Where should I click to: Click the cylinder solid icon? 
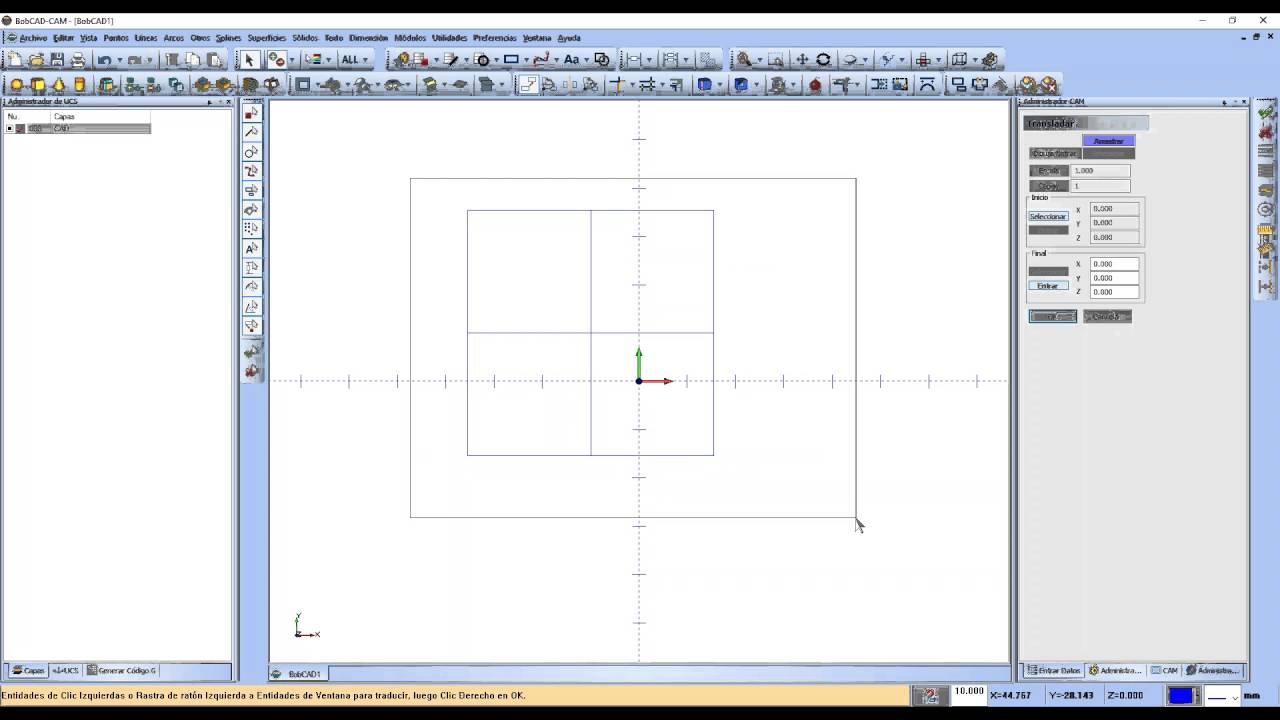[80, 85]
